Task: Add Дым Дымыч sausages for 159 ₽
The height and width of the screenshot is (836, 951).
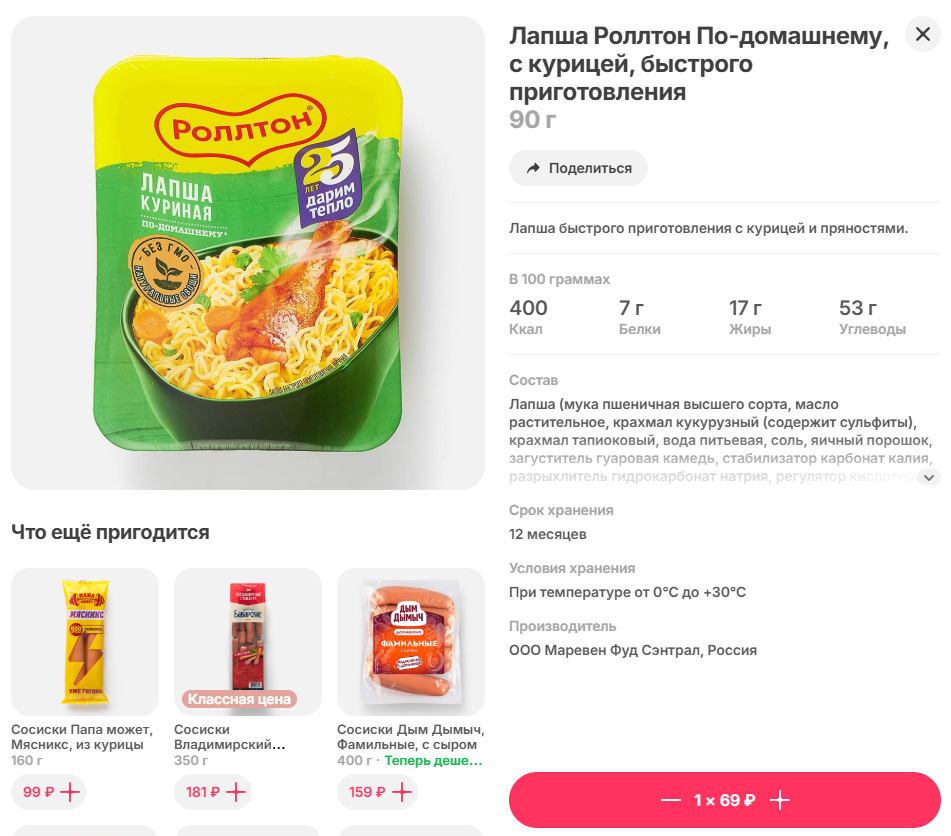Action: [x=374, y=792]
